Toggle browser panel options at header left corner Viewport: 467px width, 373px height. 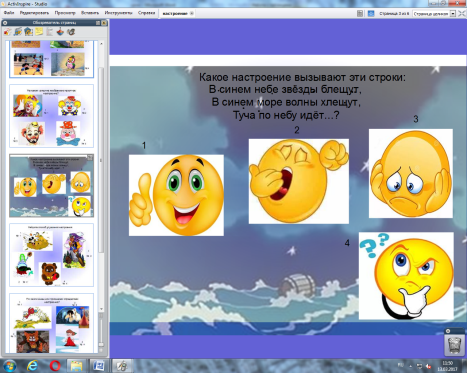pyautogui.click(x=5, y=23)
